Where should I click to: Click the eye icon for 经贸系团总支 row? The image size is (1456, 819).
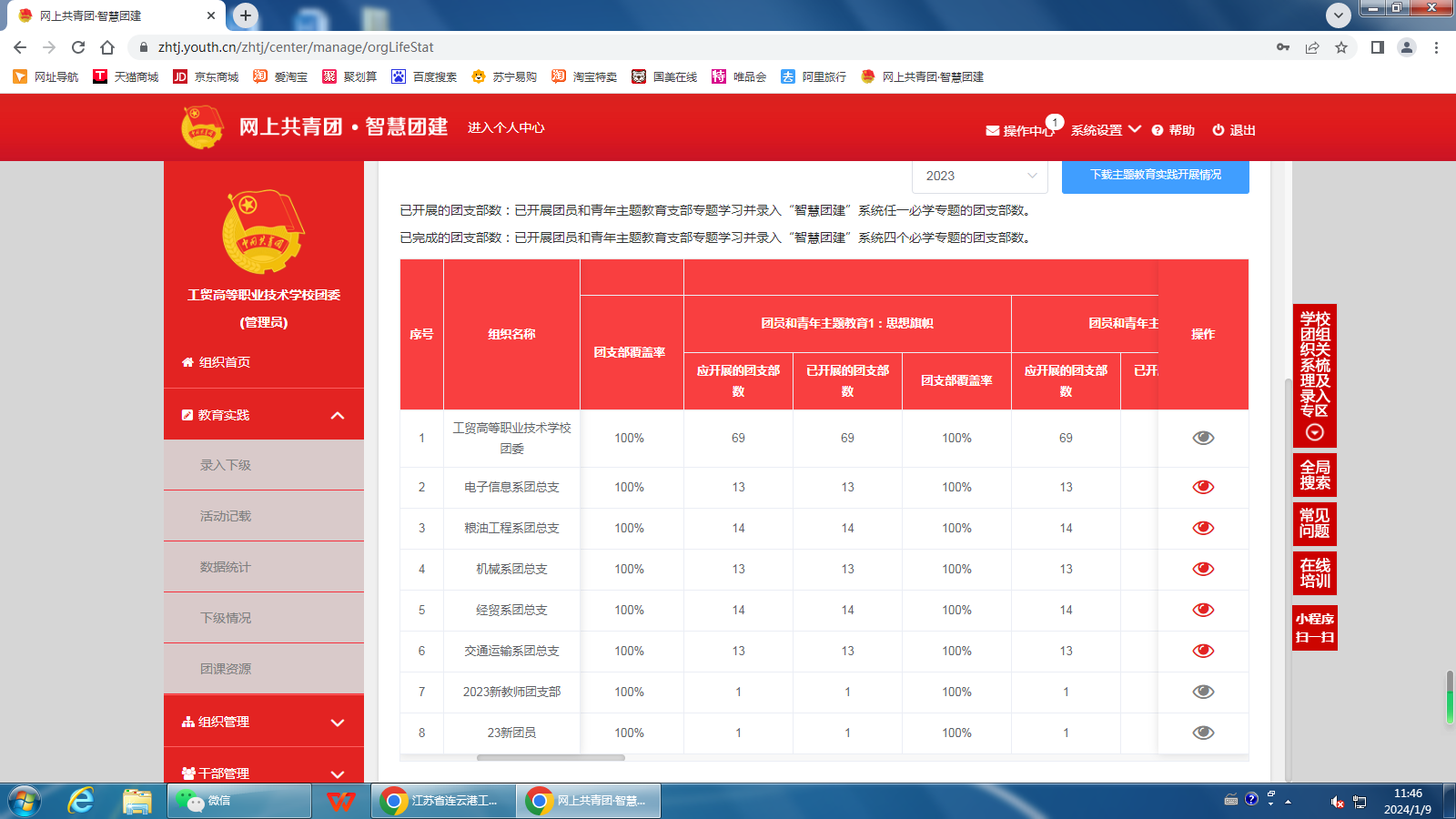pyautogui.click(x=1203, y=610)
